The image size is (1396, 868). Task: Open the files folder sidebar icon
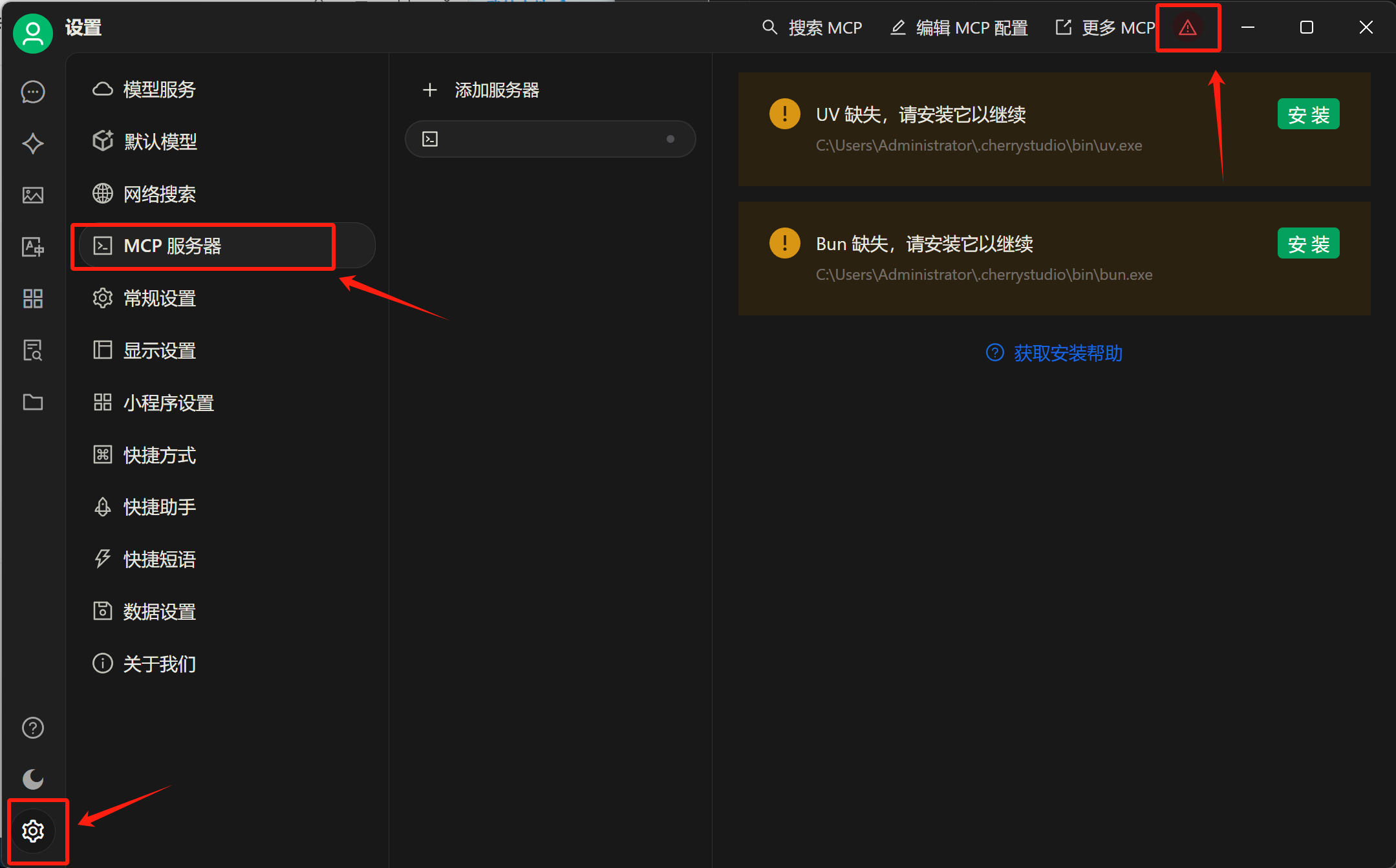(33, 402)
